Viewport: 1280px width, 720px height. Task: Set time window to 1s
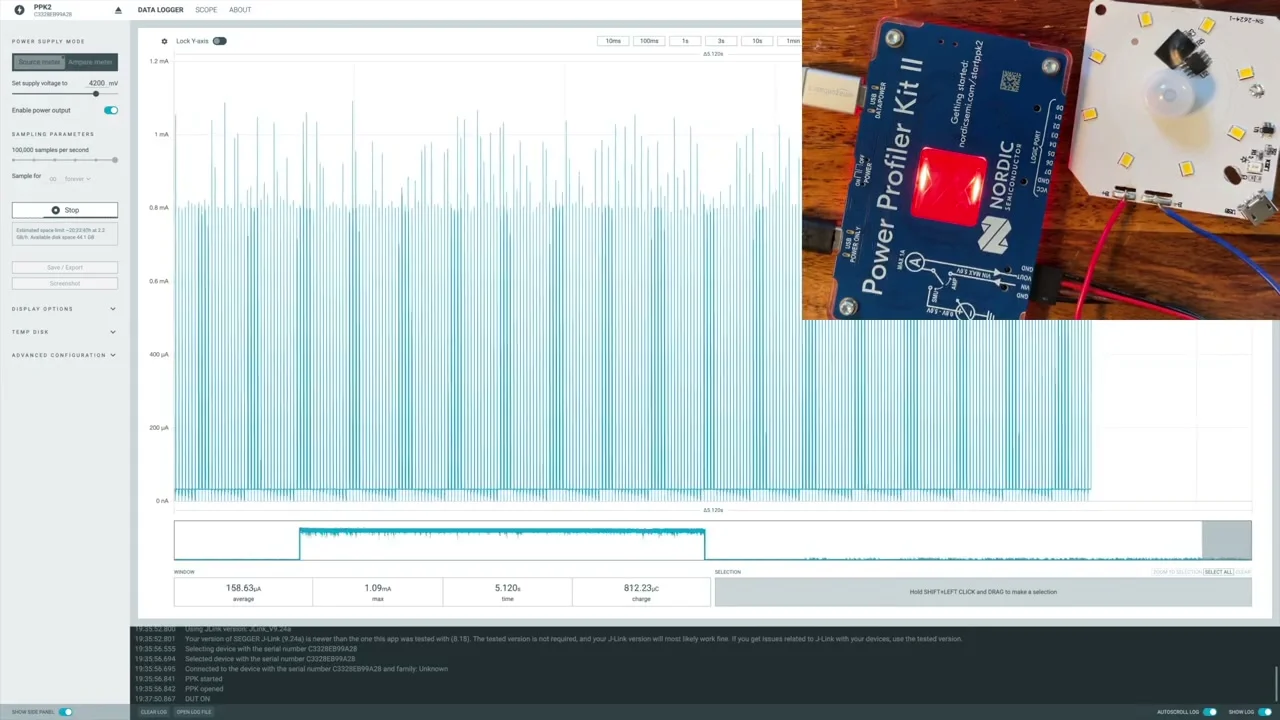[685, 41]
